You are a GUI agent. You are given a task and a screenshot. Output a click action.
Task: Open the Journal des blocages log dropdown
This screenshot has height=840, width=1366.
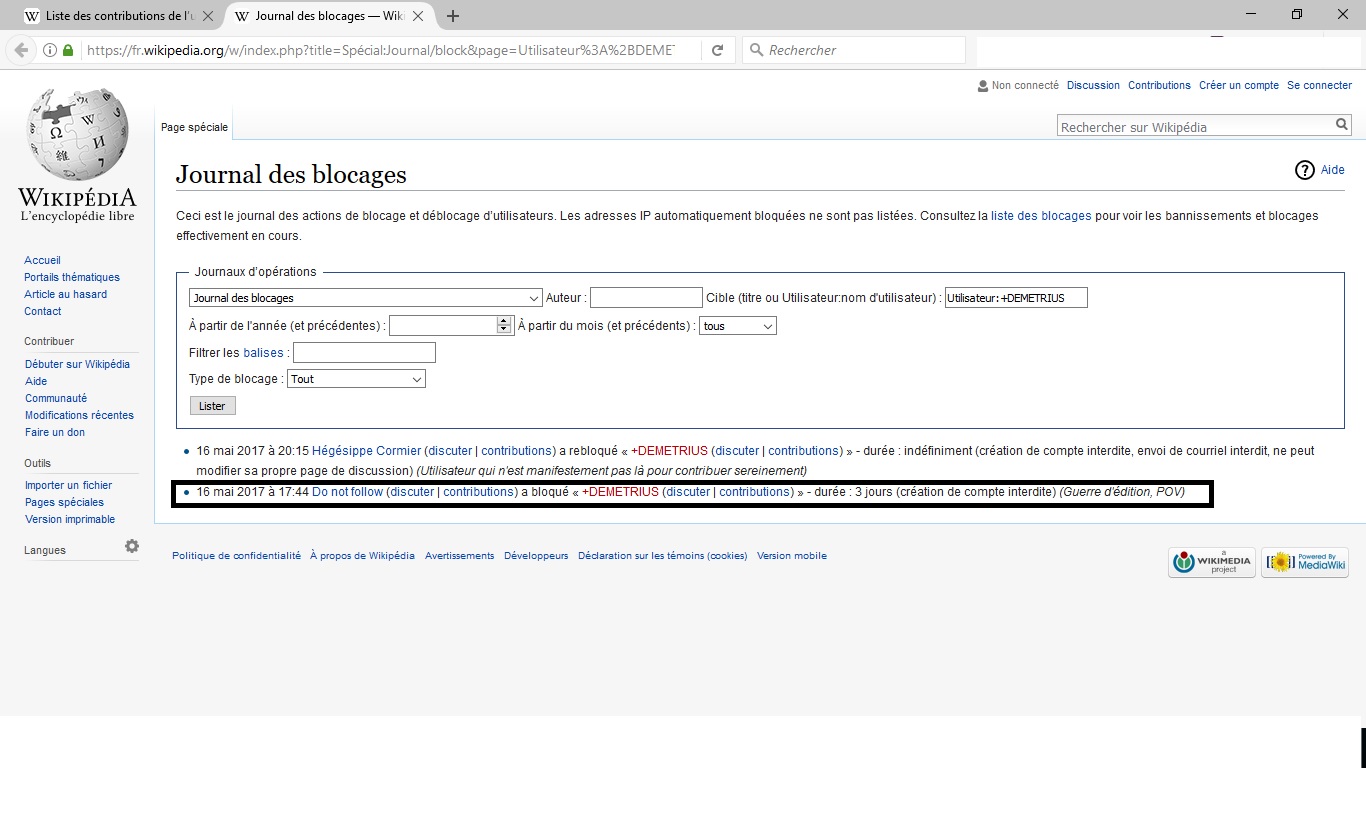pos(365,298)
